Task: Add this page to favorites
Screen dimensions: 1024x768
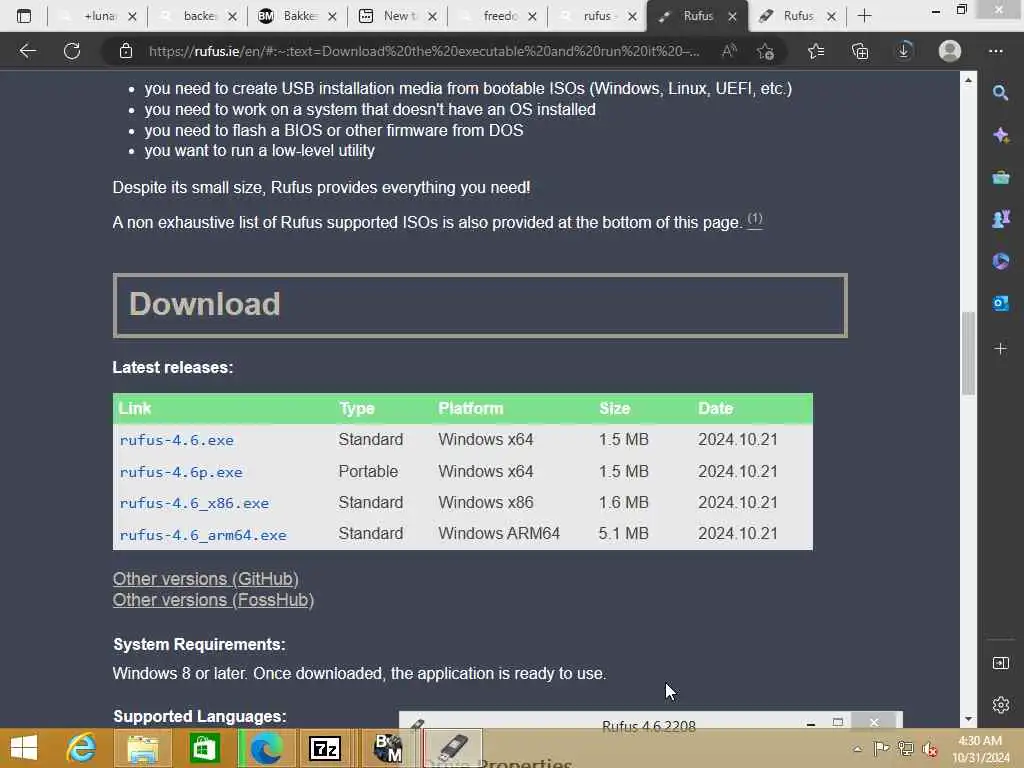Action: pos(766,51)
